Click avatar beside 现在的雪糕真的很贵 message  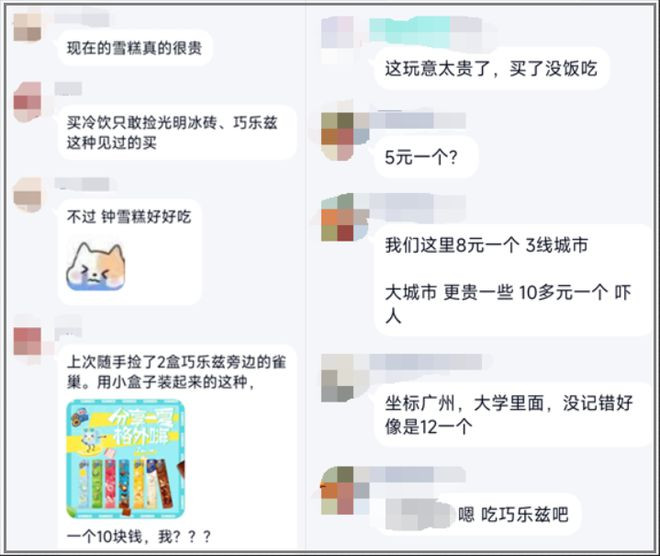point(27,27)
